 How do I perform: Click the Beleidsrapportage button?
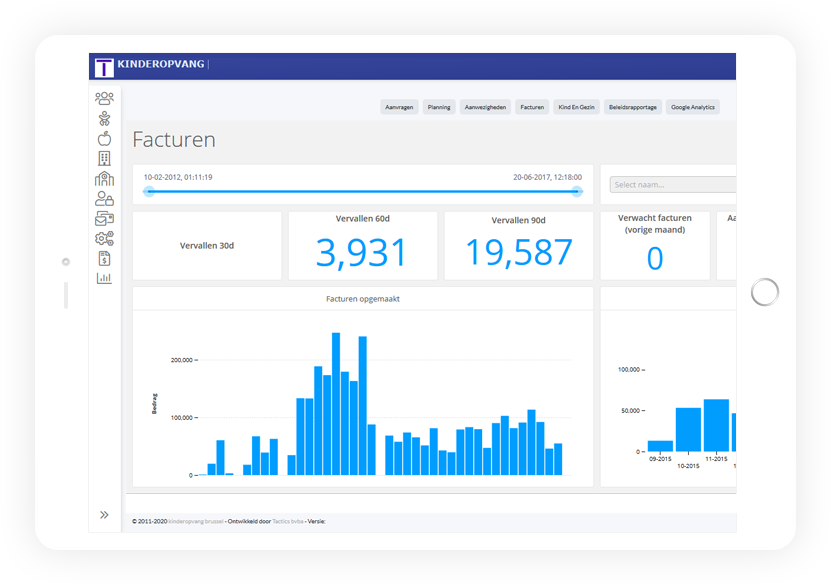tap(632, 107)
